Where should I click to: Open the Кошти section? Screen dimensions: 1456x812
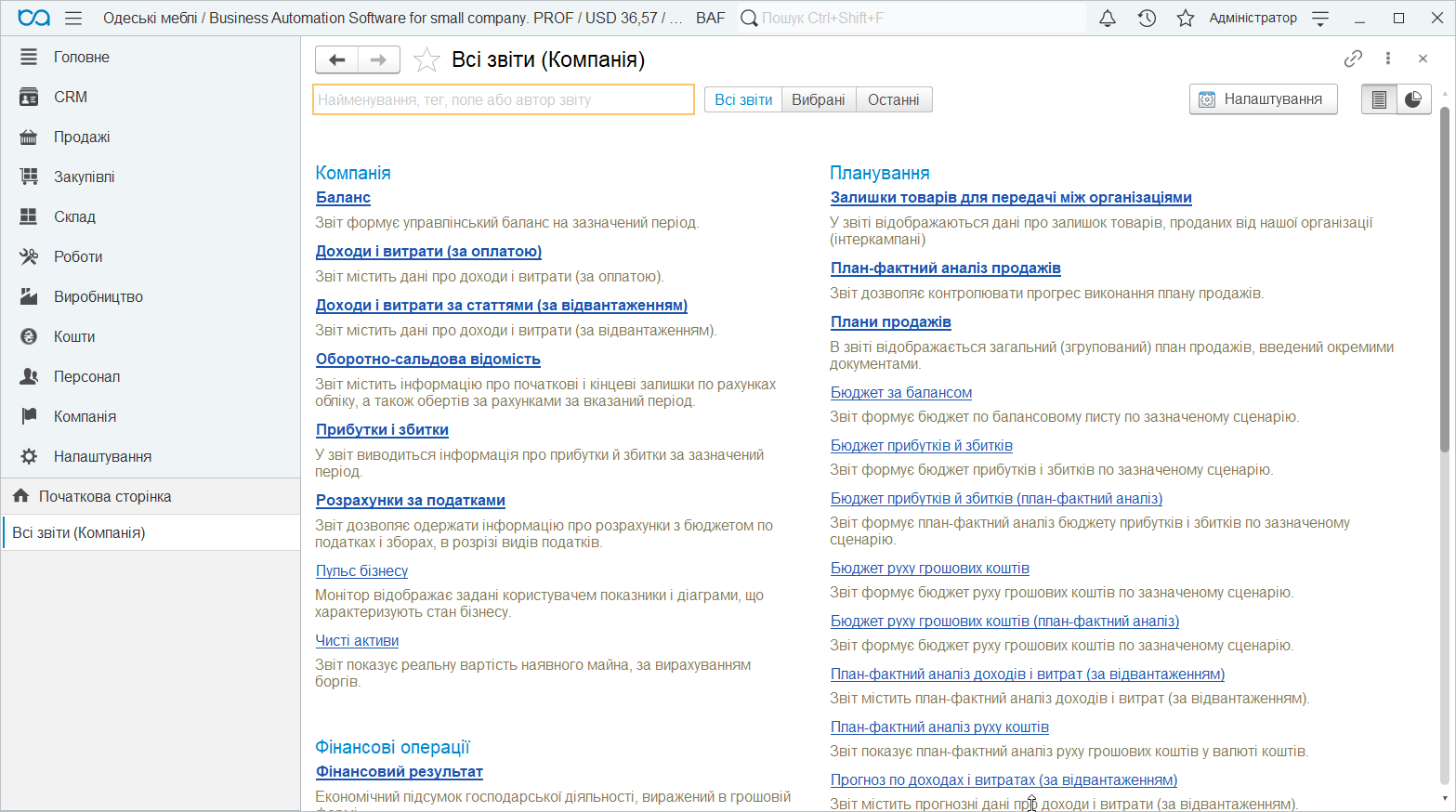click(74, 336)
